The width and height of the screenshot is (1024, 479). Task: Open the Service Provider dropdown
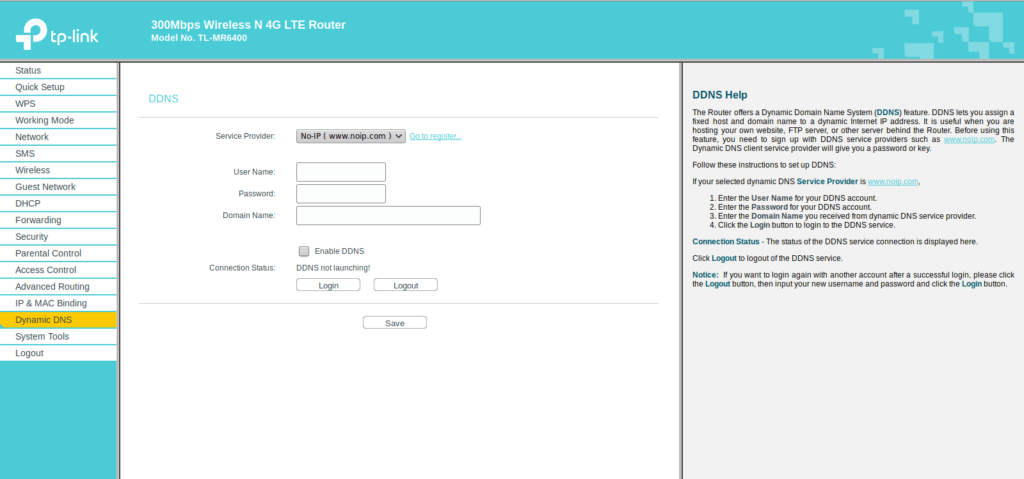tap(351, 136)
